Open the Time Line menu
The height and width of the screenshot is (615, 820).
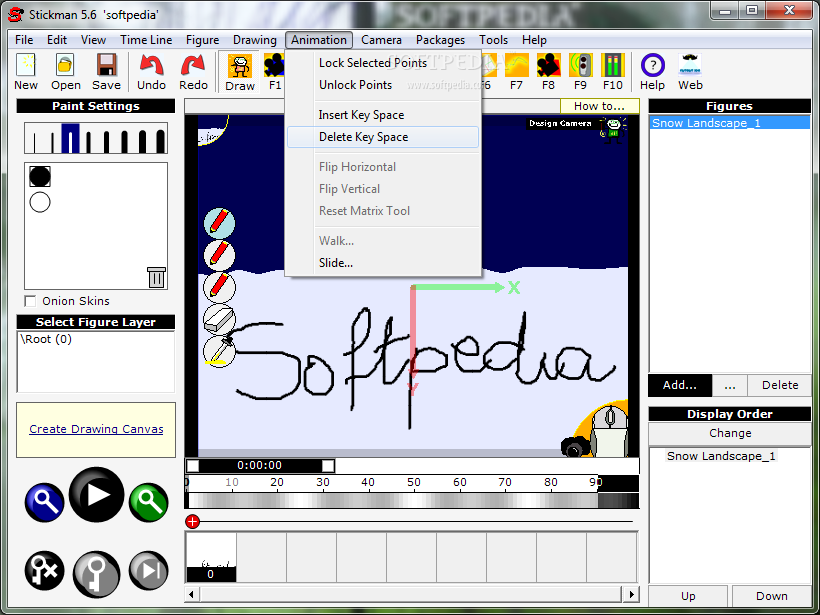146,40
